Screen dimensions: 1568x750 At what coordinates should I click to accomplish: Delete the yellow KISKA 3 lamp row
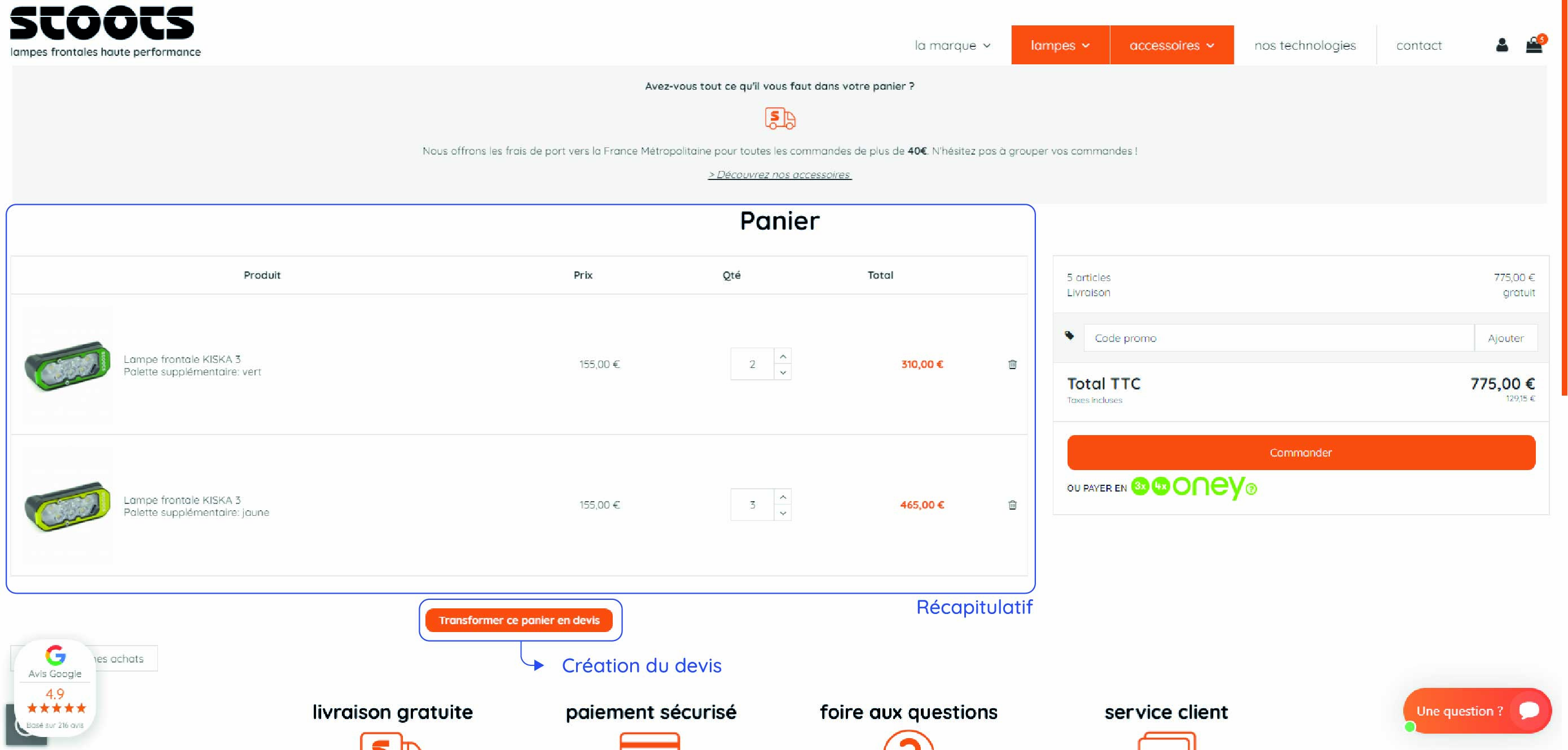point(1012,505)
